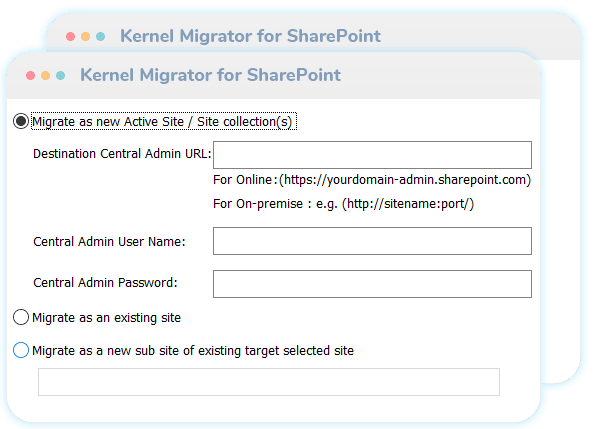
Task: Click the Destination Central Admin URL label
Action: [122, 154]
